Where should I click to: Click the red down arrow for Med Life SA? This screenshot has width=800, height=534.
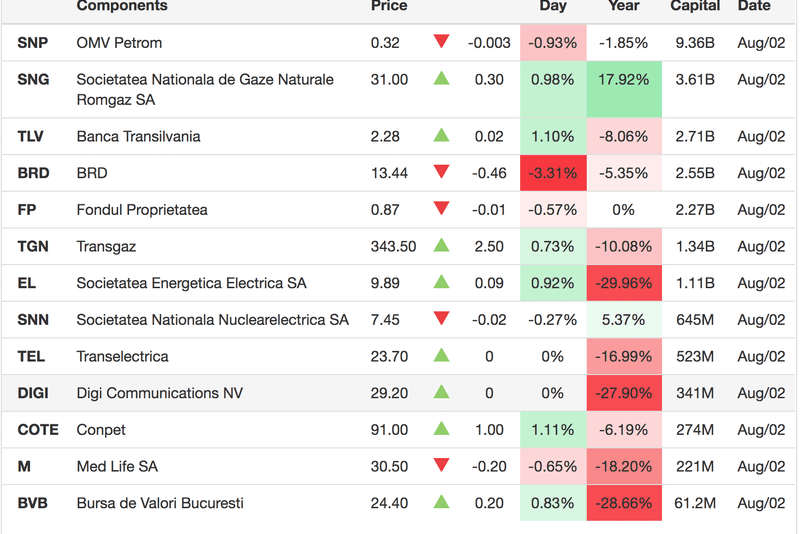pos(441,466)
